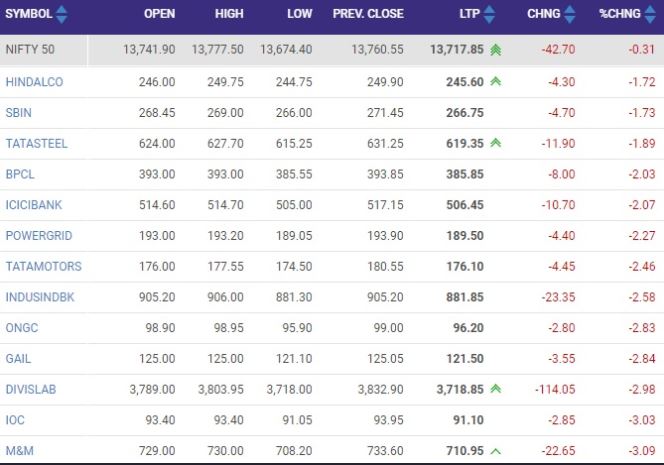This screenshot has height=465, width=664.
Task: Sort the table by %CHNG arrows
Action: [649, 15]
